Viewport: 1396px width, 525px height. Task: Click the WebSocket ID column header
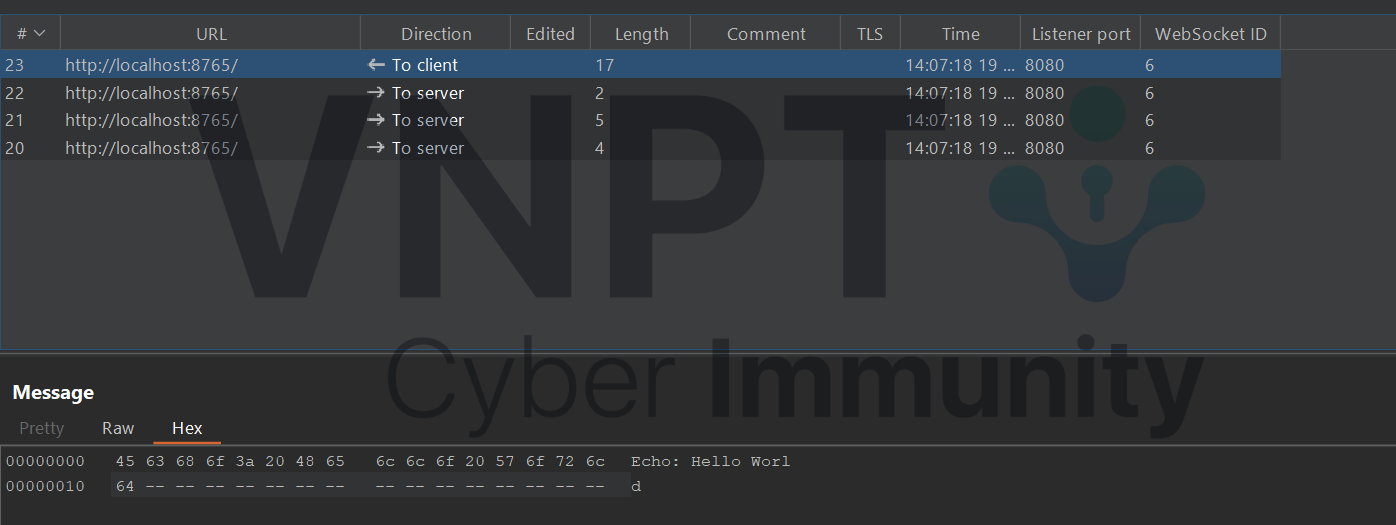coord(1210,34)
